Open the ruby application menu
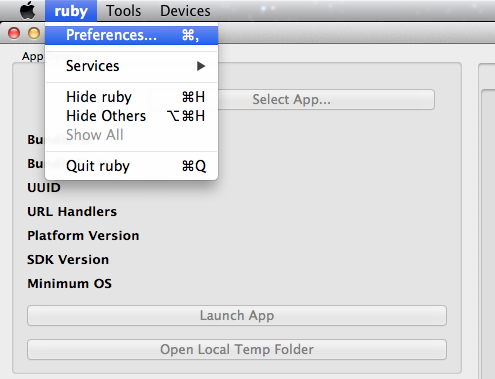This screenshot has width=495, height=379. (x=71, y=11)
